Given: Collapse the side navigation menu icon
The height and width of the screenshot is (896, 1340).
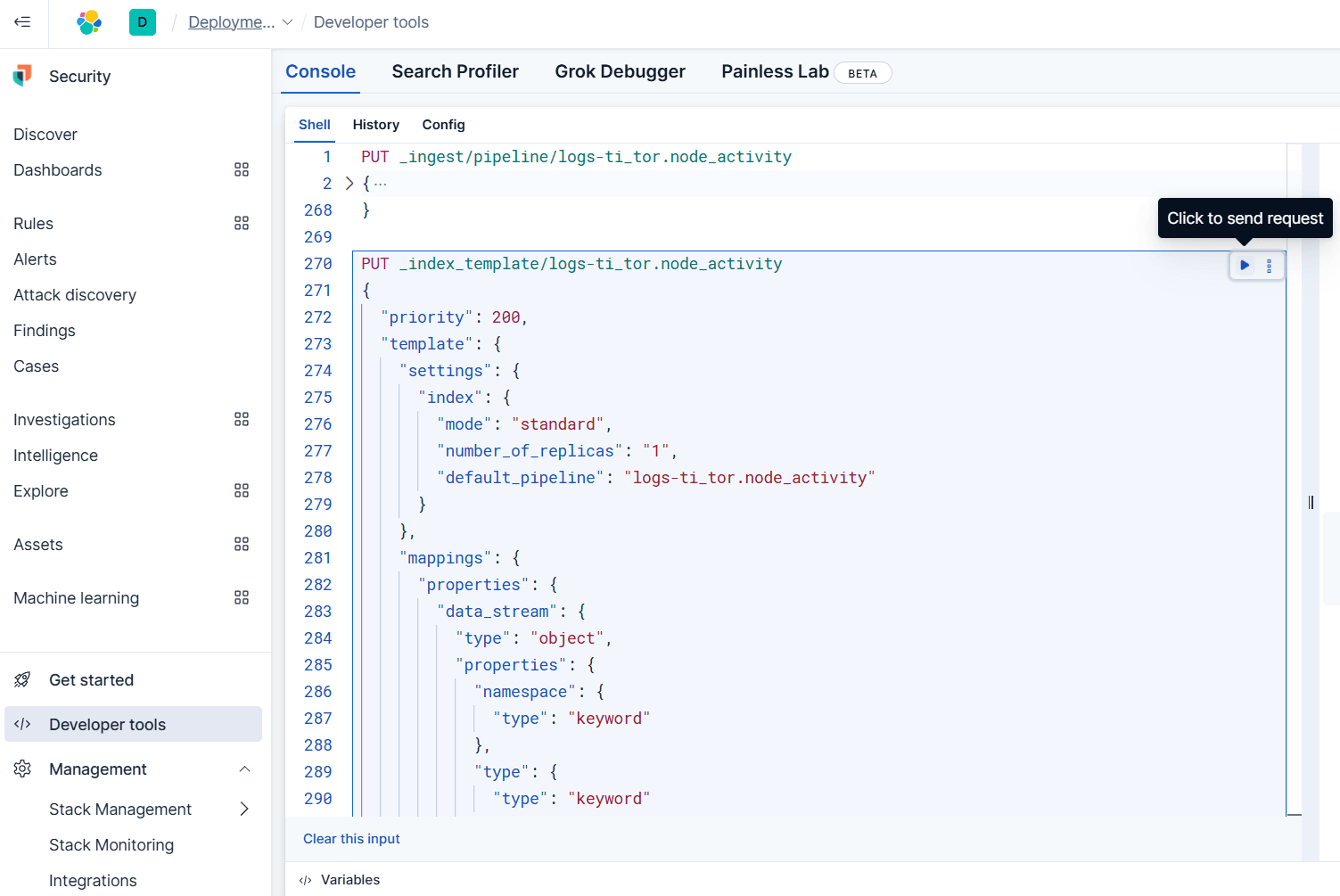Looking at the screenshot, I should pos(22,22).
